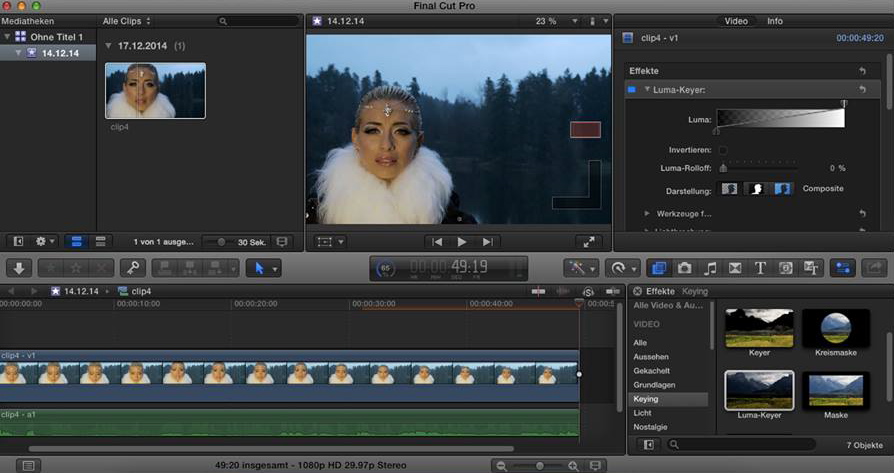894x473 pixels.
Task: Switch to the Info tab in the inspector
Action: [775, 21]
